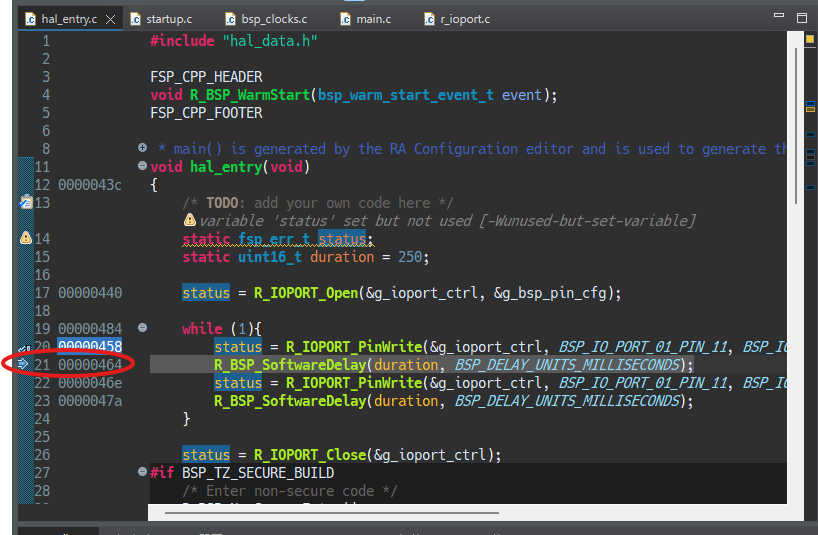Collapse the #if BSP_TZ_SECURE_BUILD block
The height and width of the screenshot is (535, 818).
tap(142, 471)
